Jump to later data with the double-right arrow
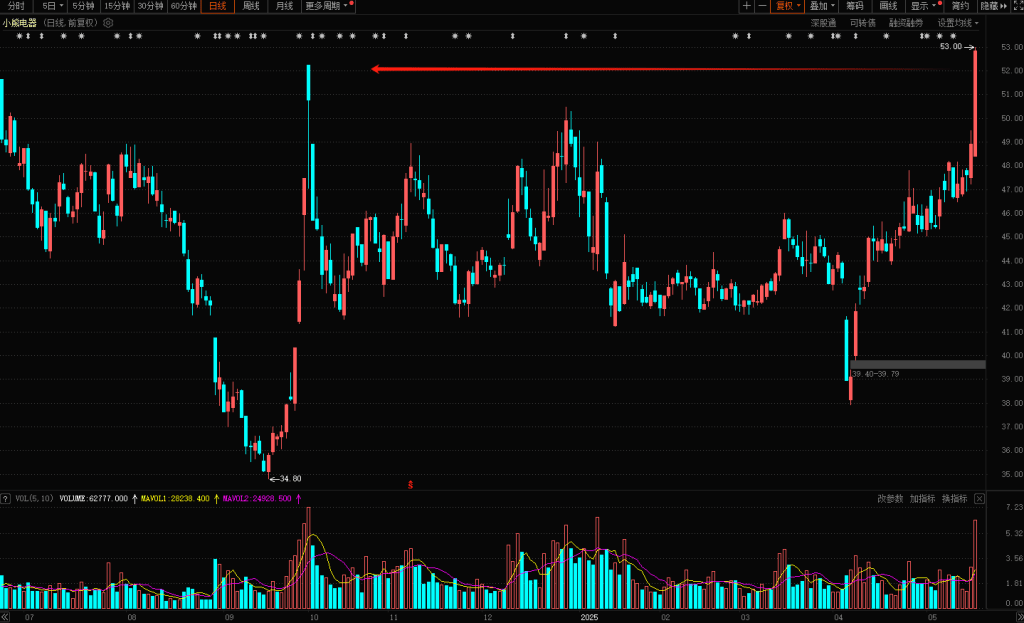The height and width of the screenshot is (623, 1024). (1019, 617)
